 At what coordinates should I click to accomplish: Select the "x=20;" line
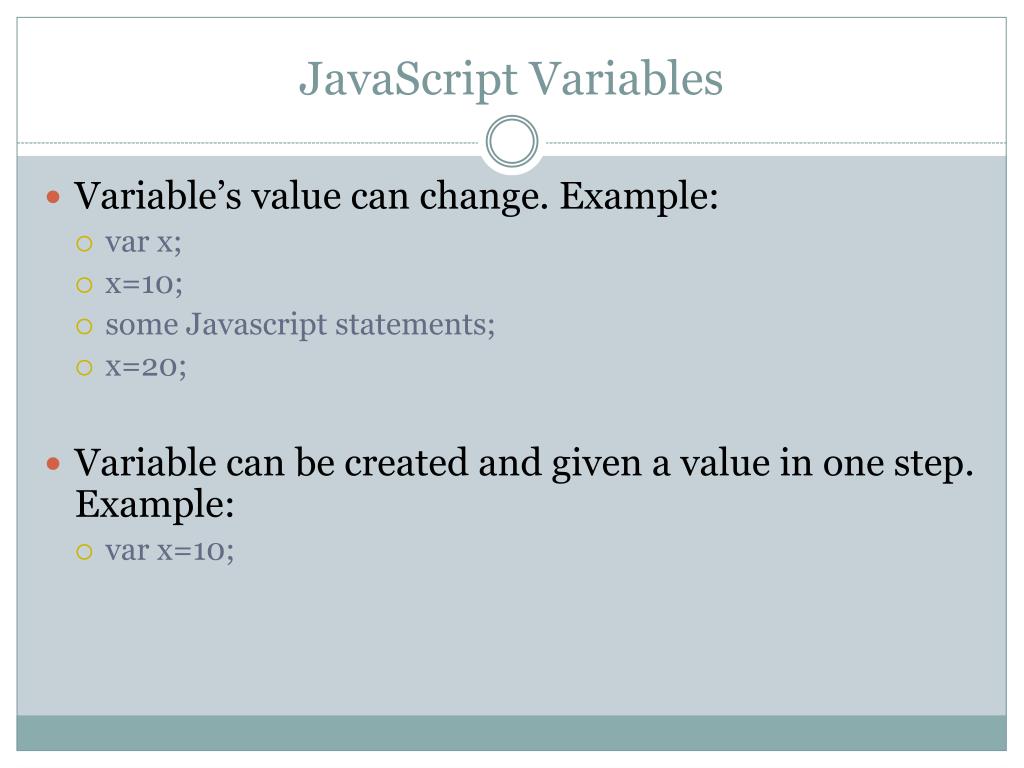tap(147, 367)
